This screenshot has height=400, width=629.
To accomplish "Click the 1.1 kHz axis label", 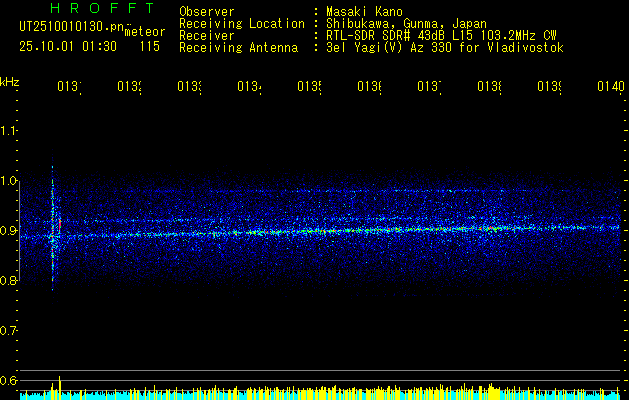I will [8, 130].
